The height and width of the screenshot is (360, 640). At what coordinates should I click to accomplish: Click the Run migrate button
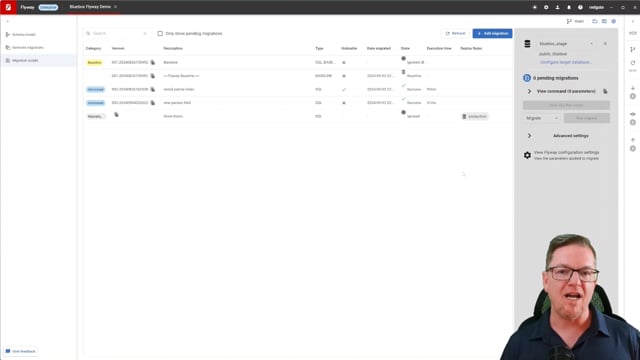587,118
